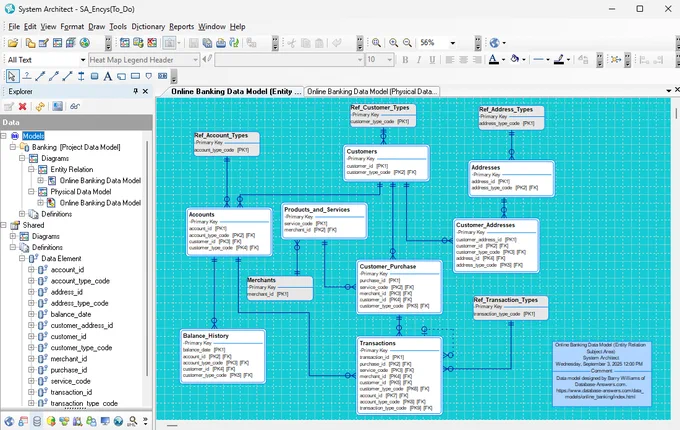Viewport: 680px width, 430px height.
Task: Click the help-pointer '?' tool
Action: click(x=26, y=76)
